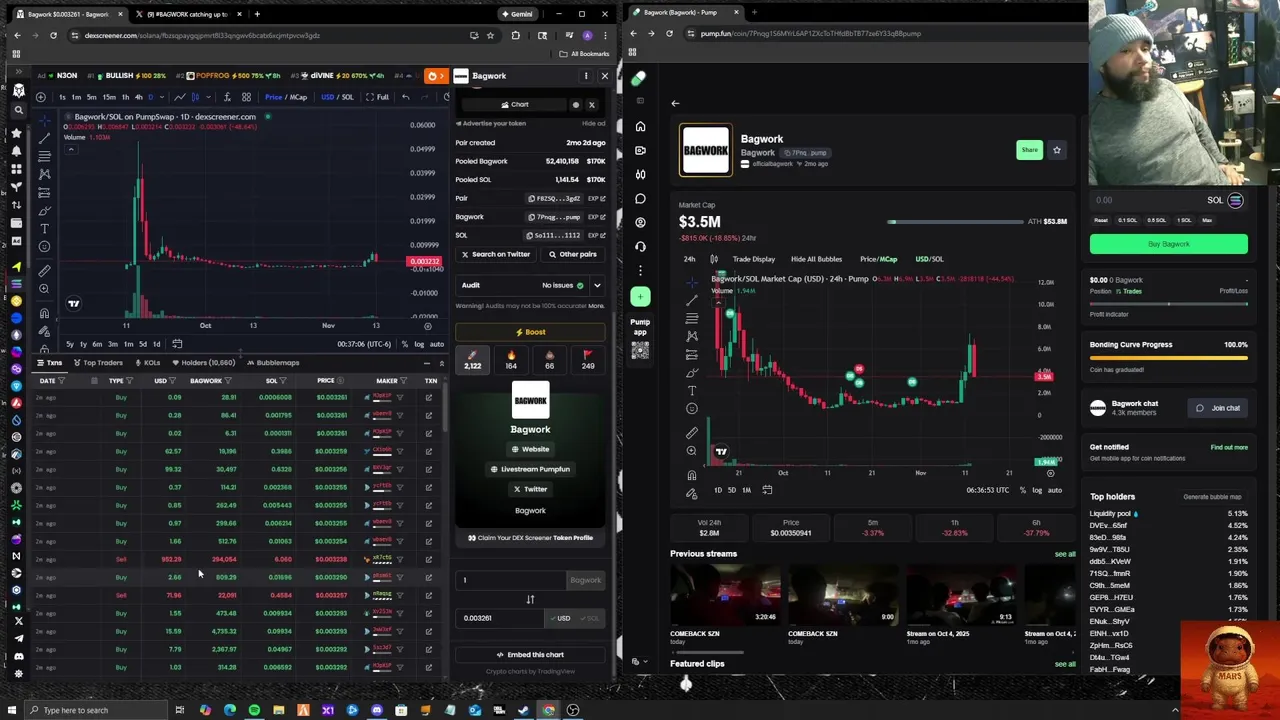Click the green Buy Bagwork button

click(1168, 244)
